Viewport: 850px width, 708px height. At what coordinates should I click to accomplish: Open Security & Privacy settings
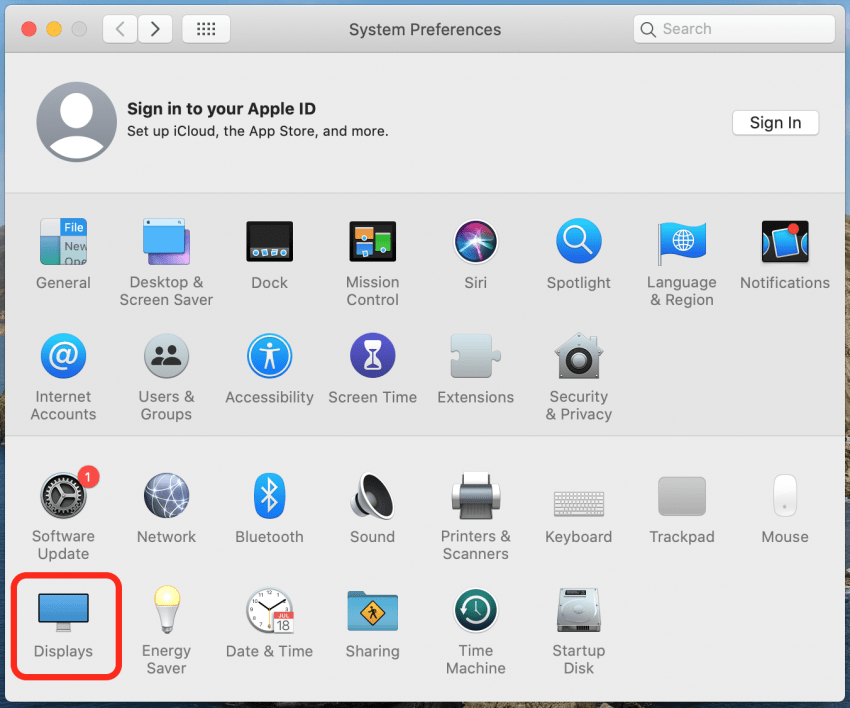click(x=578, y=355)
